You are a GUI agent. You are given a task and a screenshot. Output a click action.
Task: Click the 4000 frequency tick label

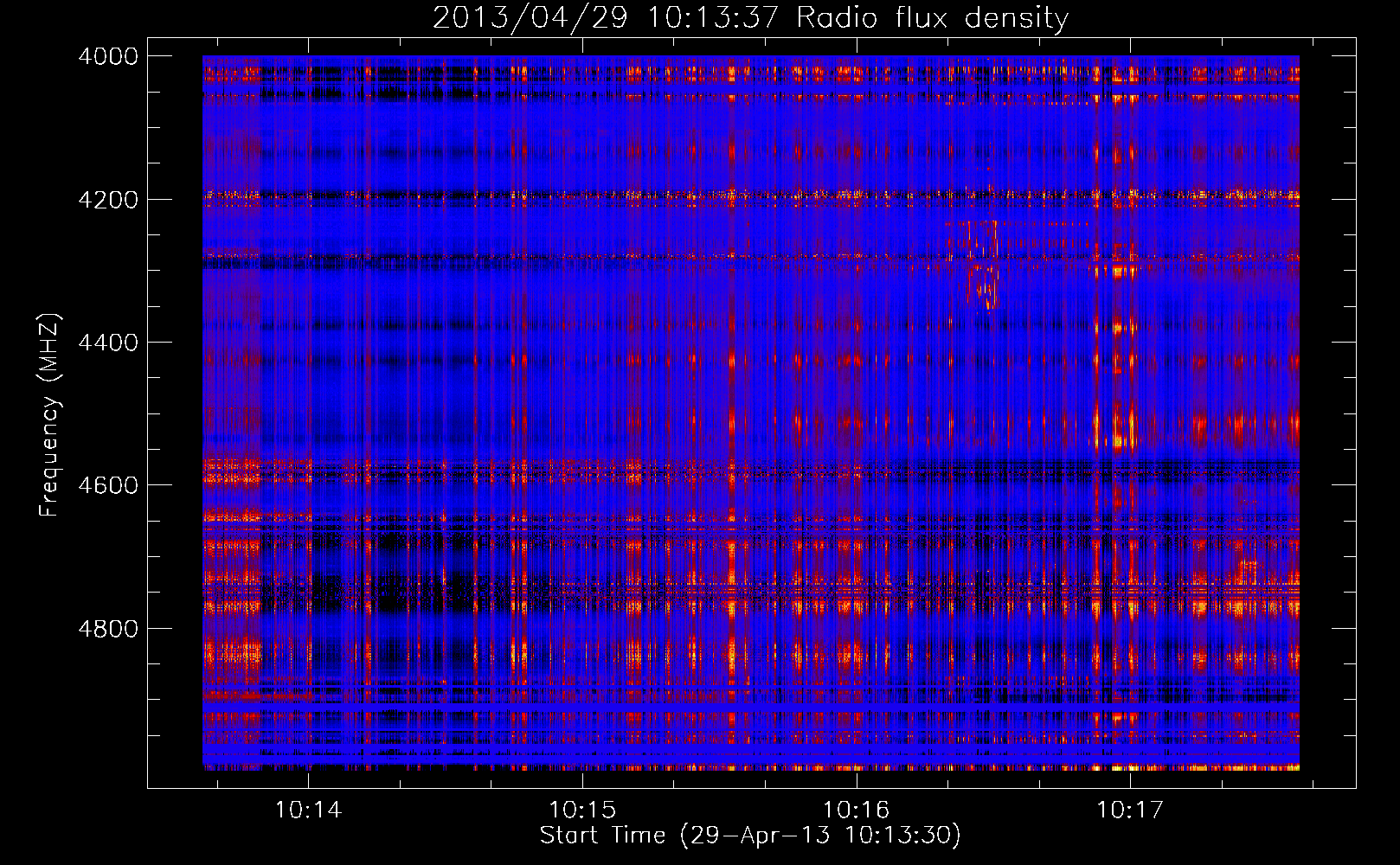[107, 56]
